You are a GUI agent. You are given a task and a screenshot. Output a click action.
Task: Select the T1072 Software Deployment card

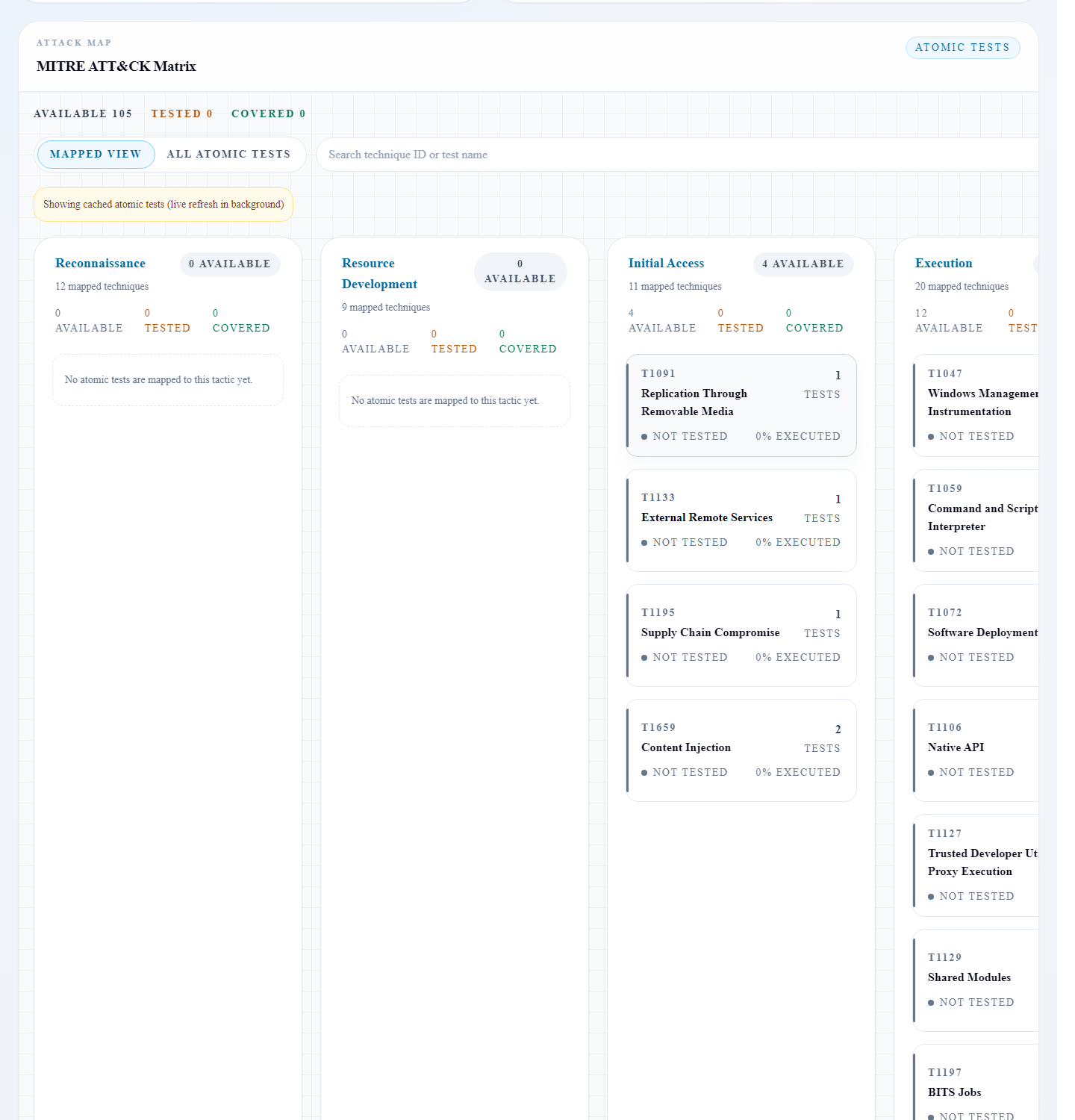click(x=976, y=635)
